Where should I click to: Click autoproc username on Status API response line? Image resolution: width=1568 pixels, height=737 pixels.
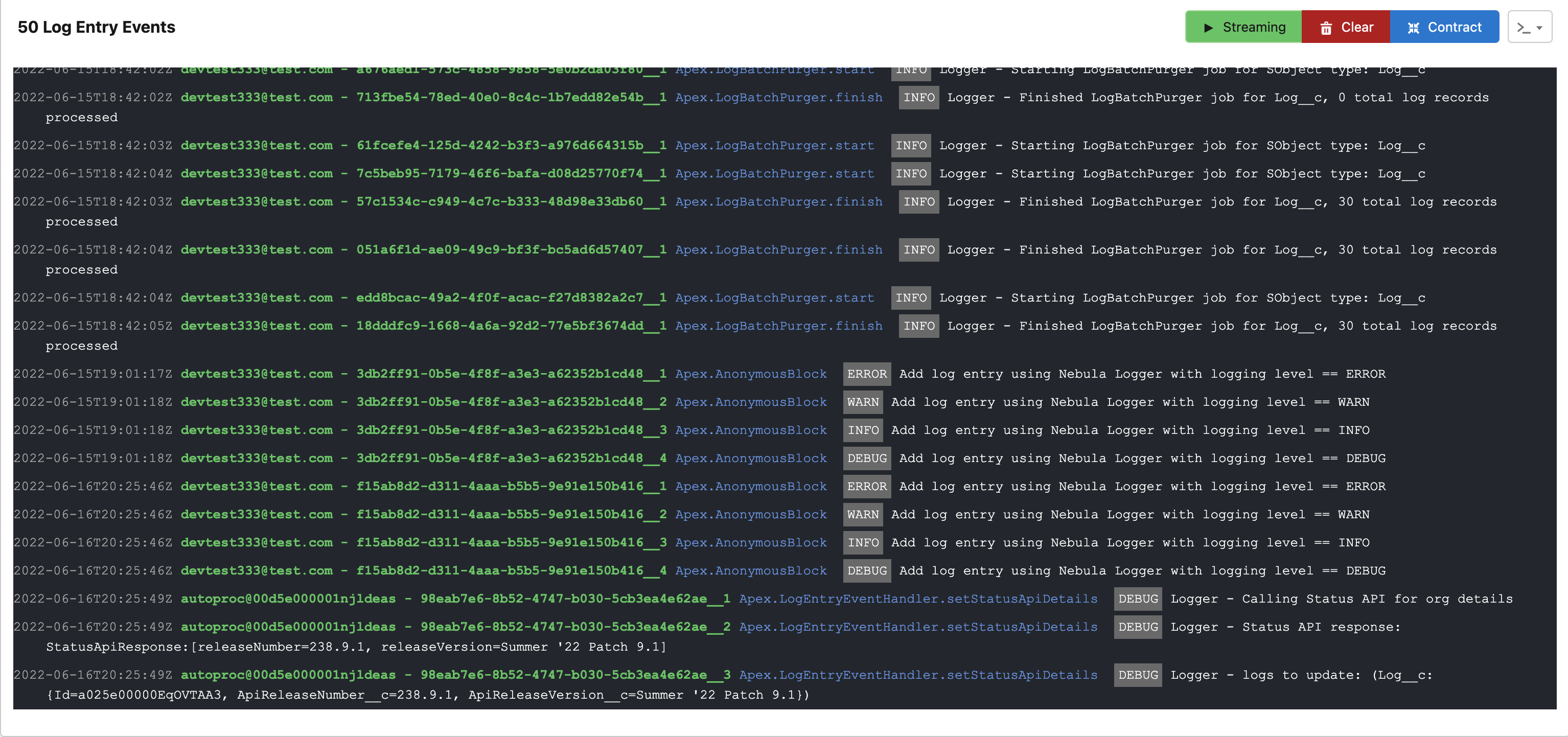point(288,626)
